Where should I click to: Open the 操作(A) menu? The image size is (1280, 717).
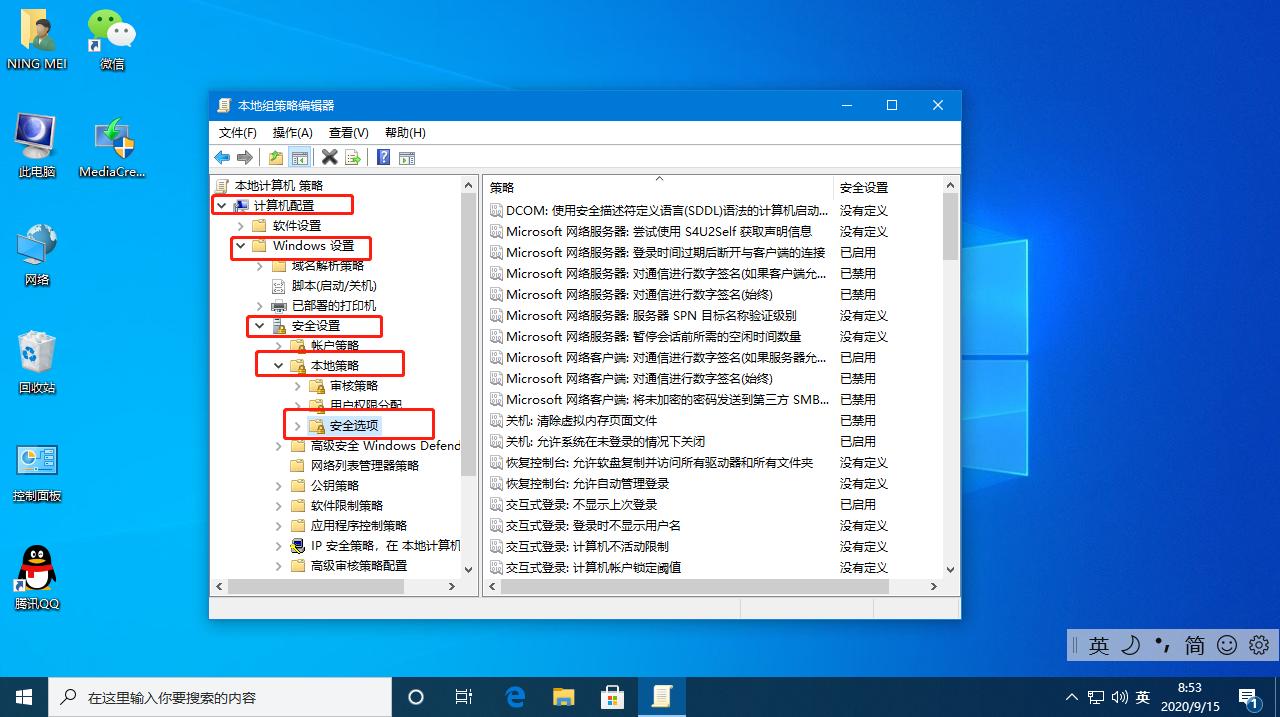point(292,132)
